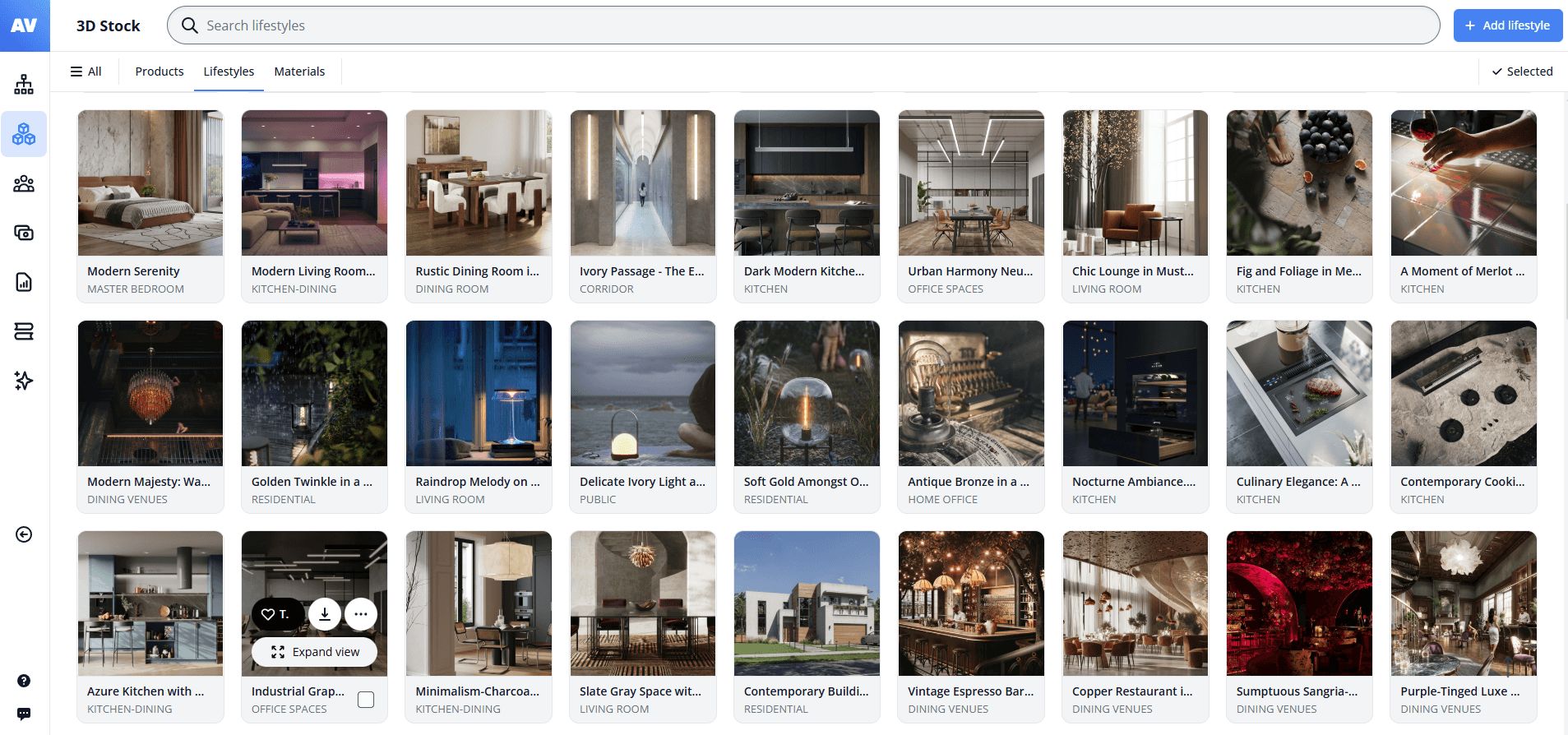Open the Delicate Ivory Light thumbnail
Screen dimensions: 1568x735
[x=643, y=394]
